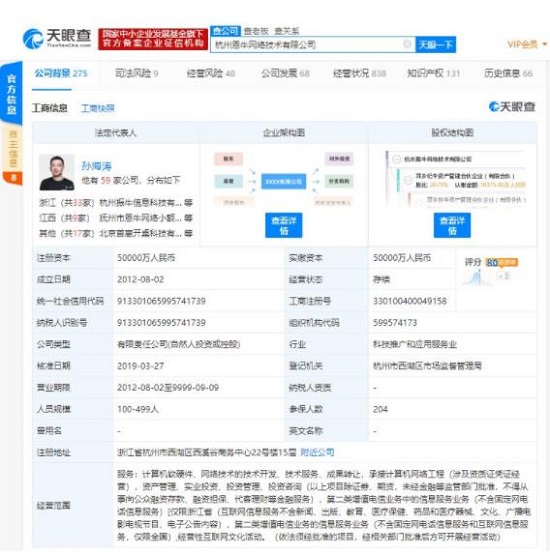The width and height of the screenshot is (550, 554).
Task: Click the 登记机关 value
Action: 427,366
